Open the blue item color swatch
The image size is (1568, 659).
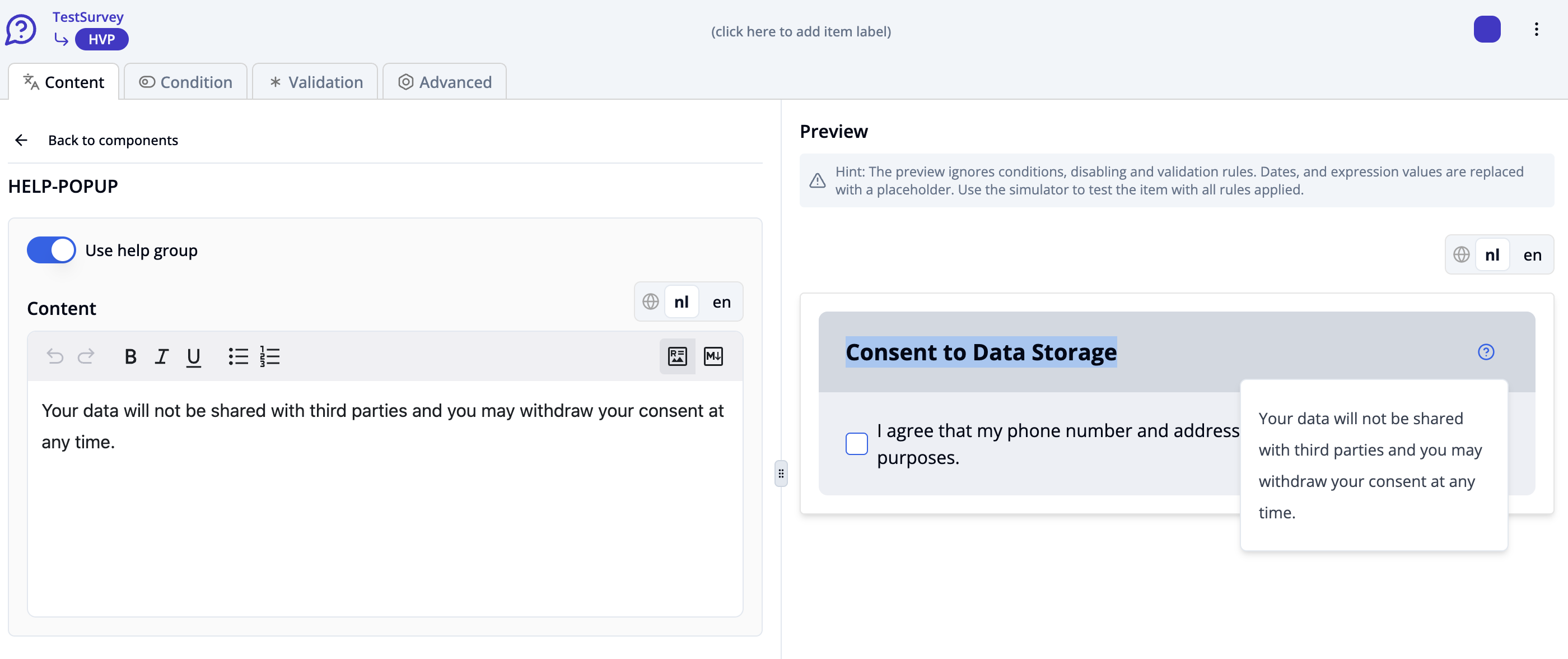(1486, 29)
